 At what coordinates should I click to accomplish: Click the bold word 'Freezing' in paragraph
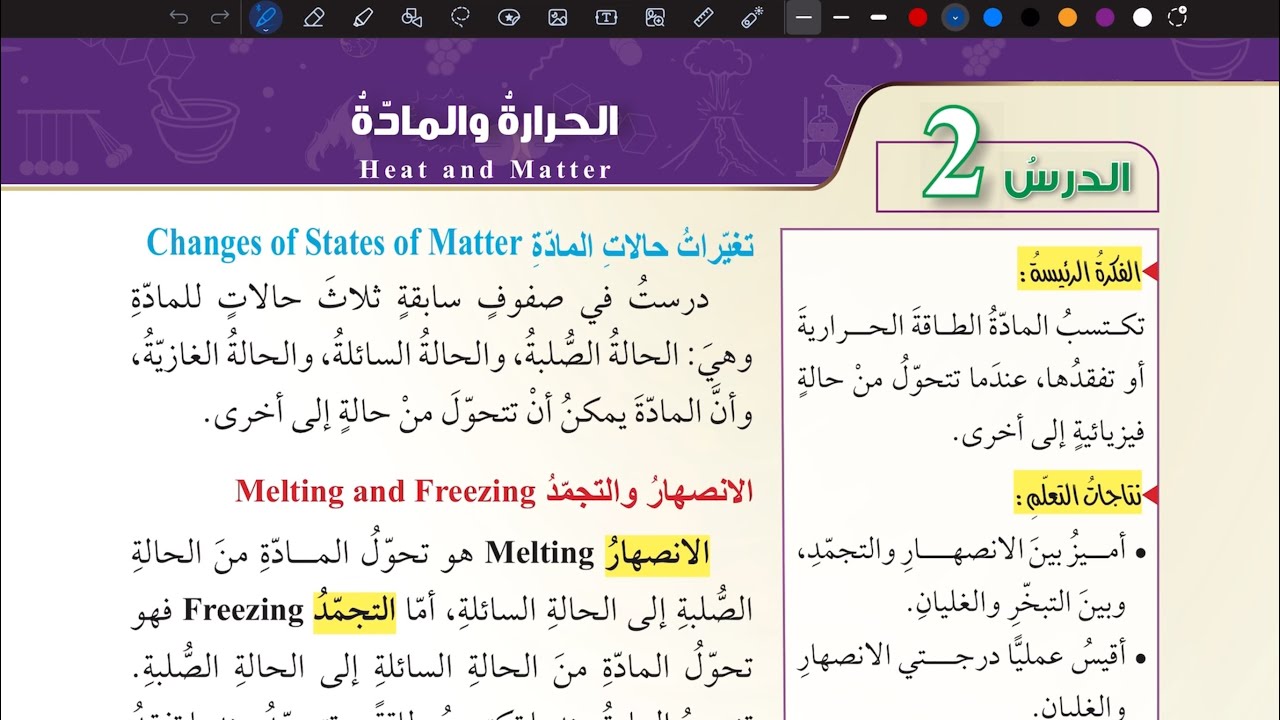point(243,610)
